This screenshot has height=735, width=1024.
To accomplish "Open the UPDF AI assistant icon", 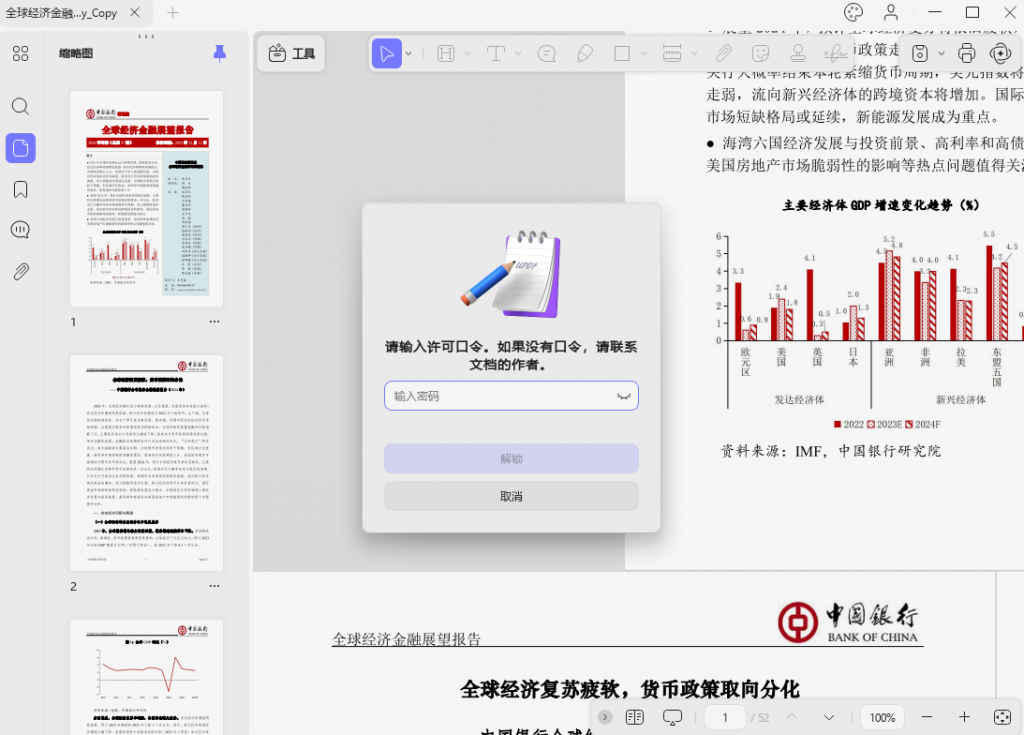I will pyautogui.click(x=1000, y=53).
